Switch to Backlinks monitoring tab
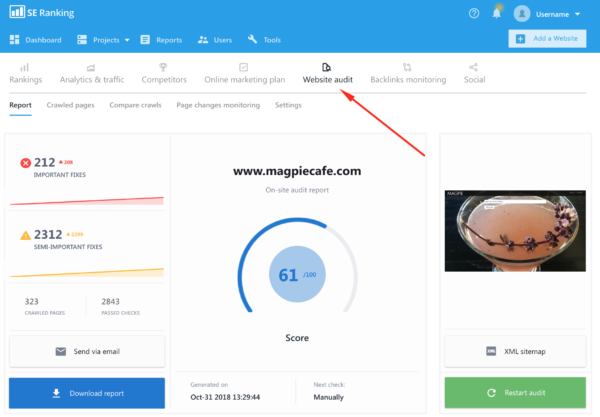 click(x=408, y=80)
